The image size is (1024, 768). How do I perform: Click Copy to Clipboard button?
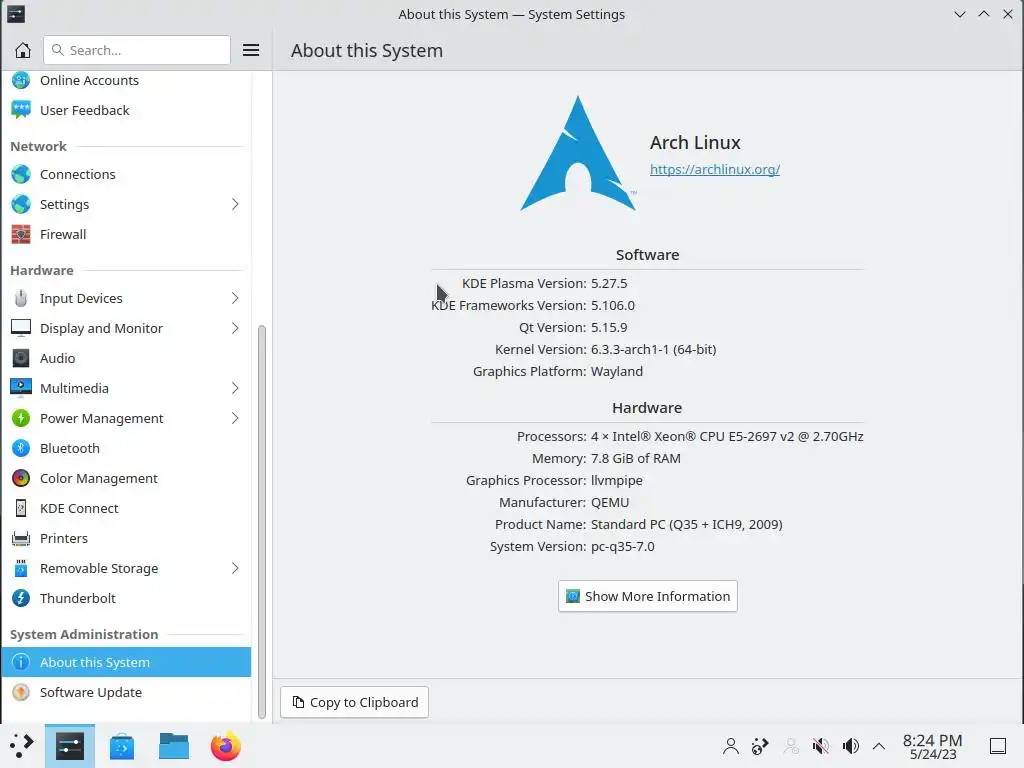pos(355,702)
